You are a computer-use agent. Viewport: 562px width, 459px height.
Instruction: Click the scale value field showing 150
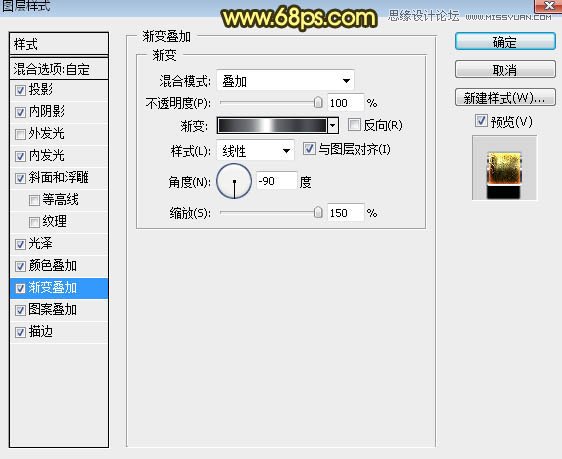click(x=346, y=213)
